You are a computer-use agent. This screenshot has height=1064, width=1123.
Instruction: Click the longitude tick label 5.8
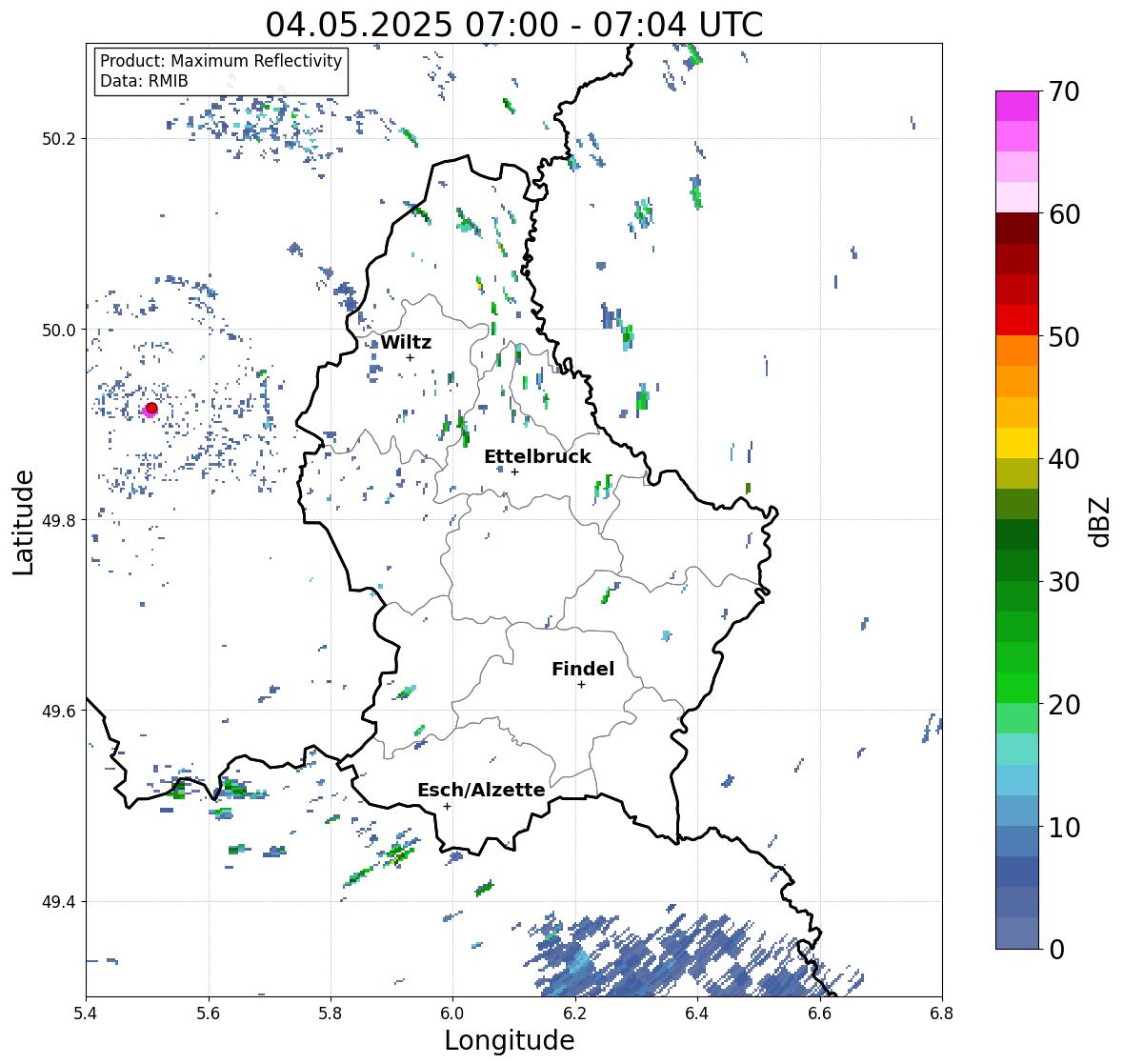331,1014
